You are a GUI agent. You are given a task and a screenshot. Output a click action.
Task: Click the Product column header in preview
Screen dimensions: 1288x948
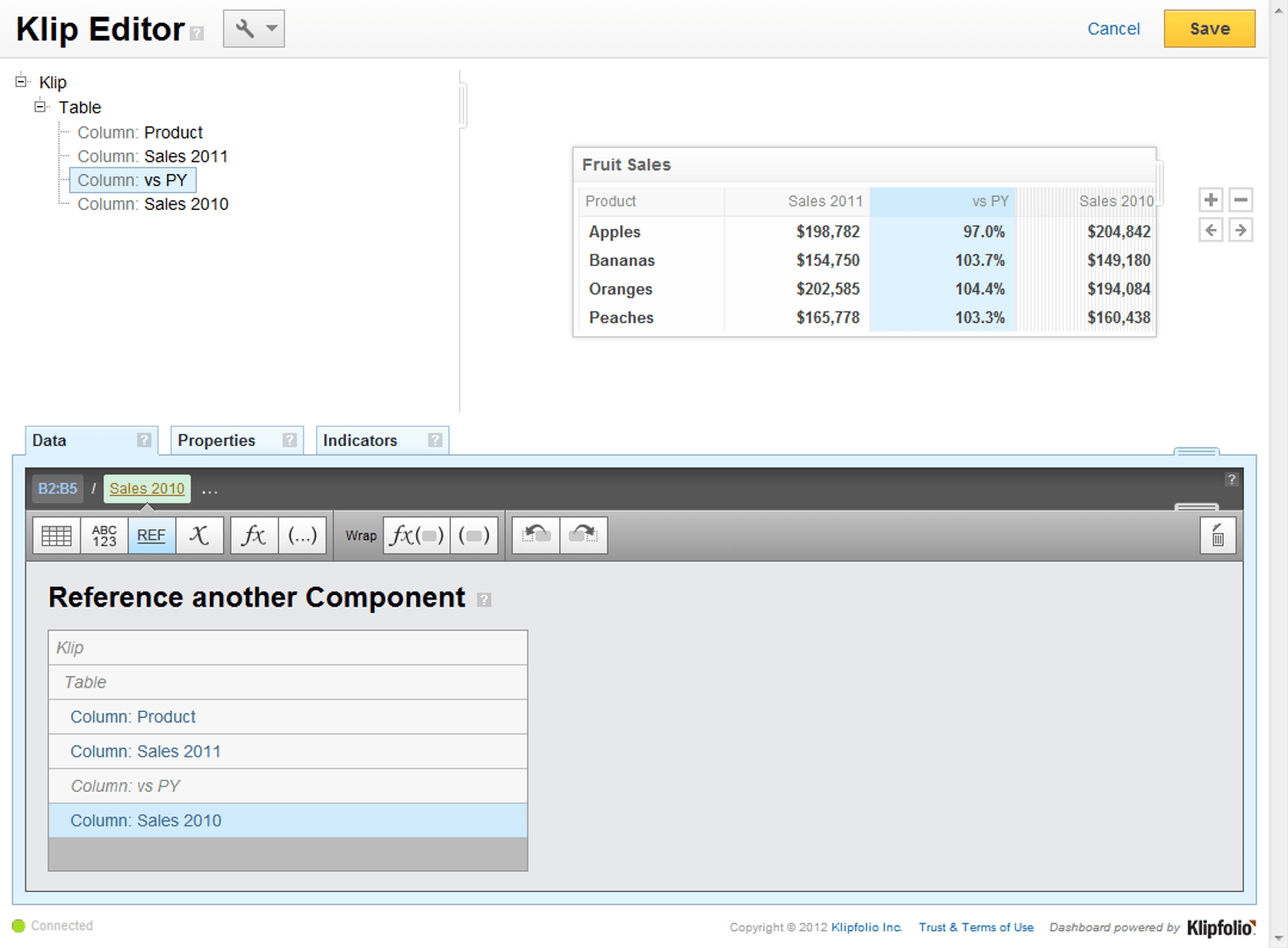click(x=650, y=201)
